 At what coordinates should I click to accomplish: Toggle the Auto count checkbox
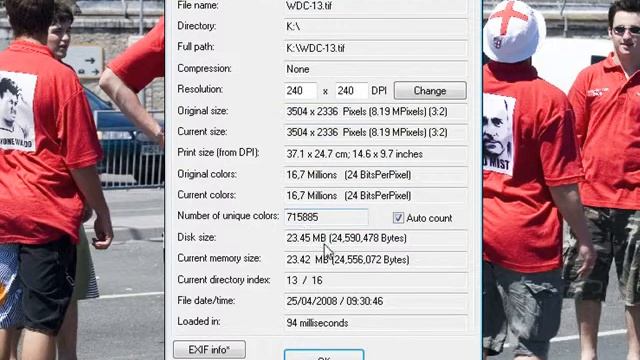point(398,218)
